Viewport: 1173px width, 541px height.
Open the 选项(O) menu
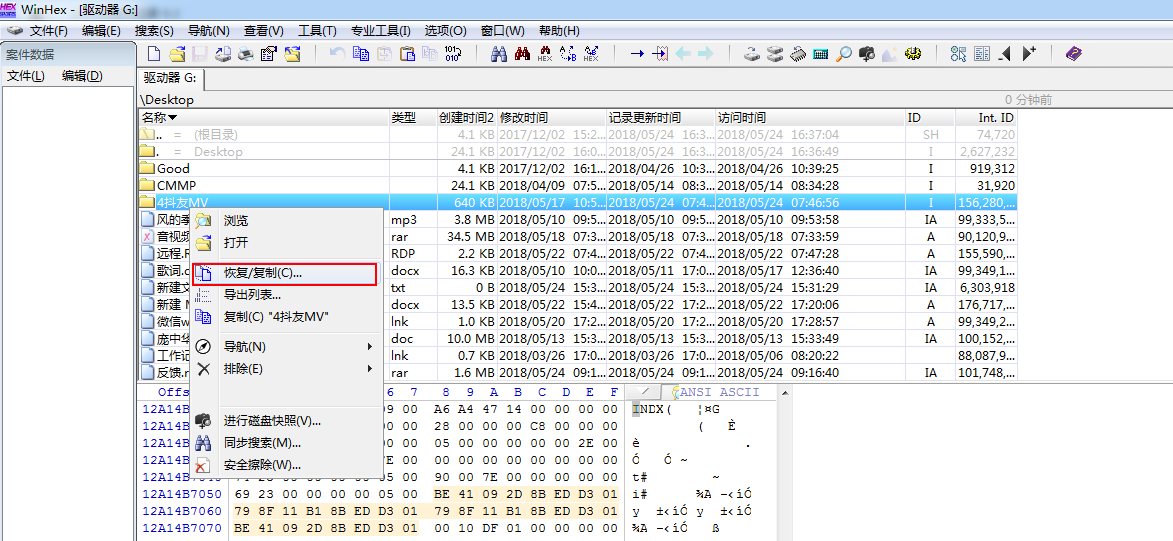(x=445, y=31)
